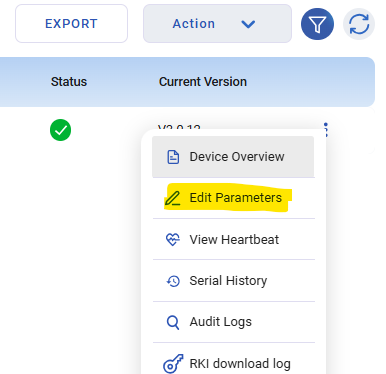Open the Action dropdown
This screenshot has height=374, width=386.
click(x=217, y=24)
